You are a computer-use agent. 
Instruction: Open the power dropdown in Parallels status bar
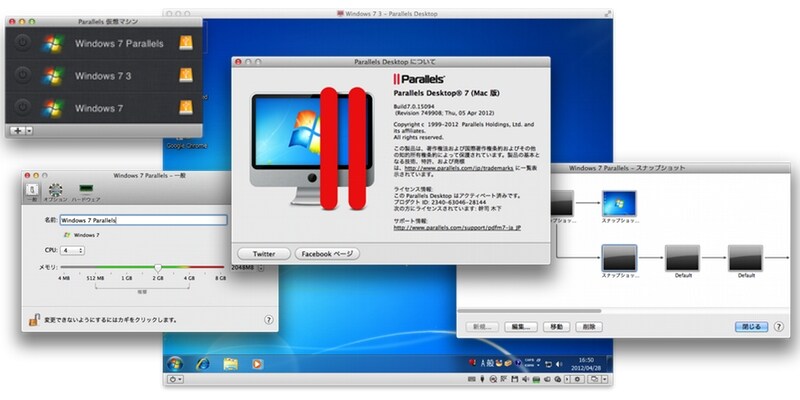click(x=175, y=379)
